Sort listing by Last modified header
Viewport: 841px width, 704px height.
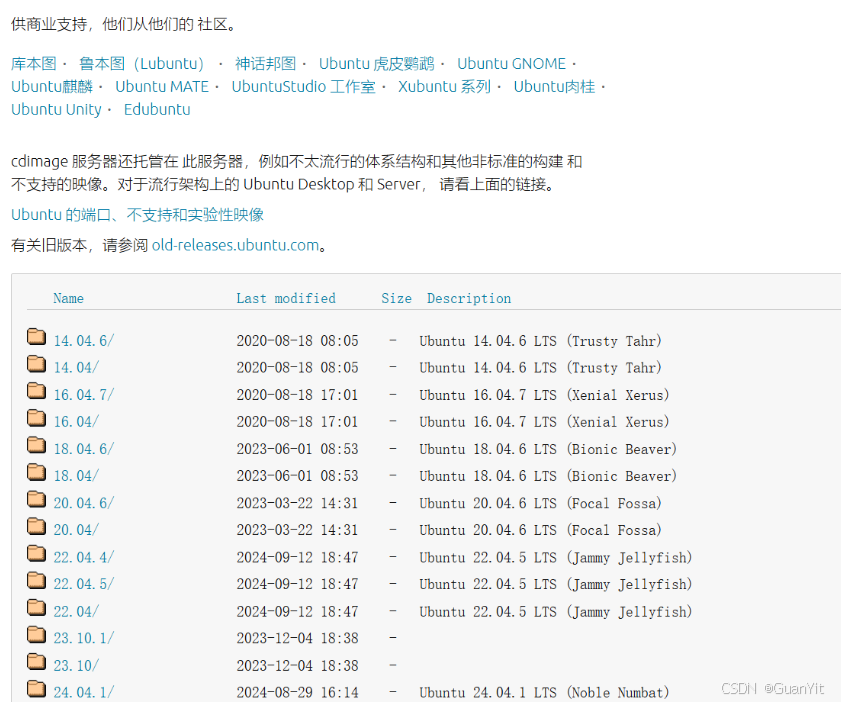click(x=286, y=299)
